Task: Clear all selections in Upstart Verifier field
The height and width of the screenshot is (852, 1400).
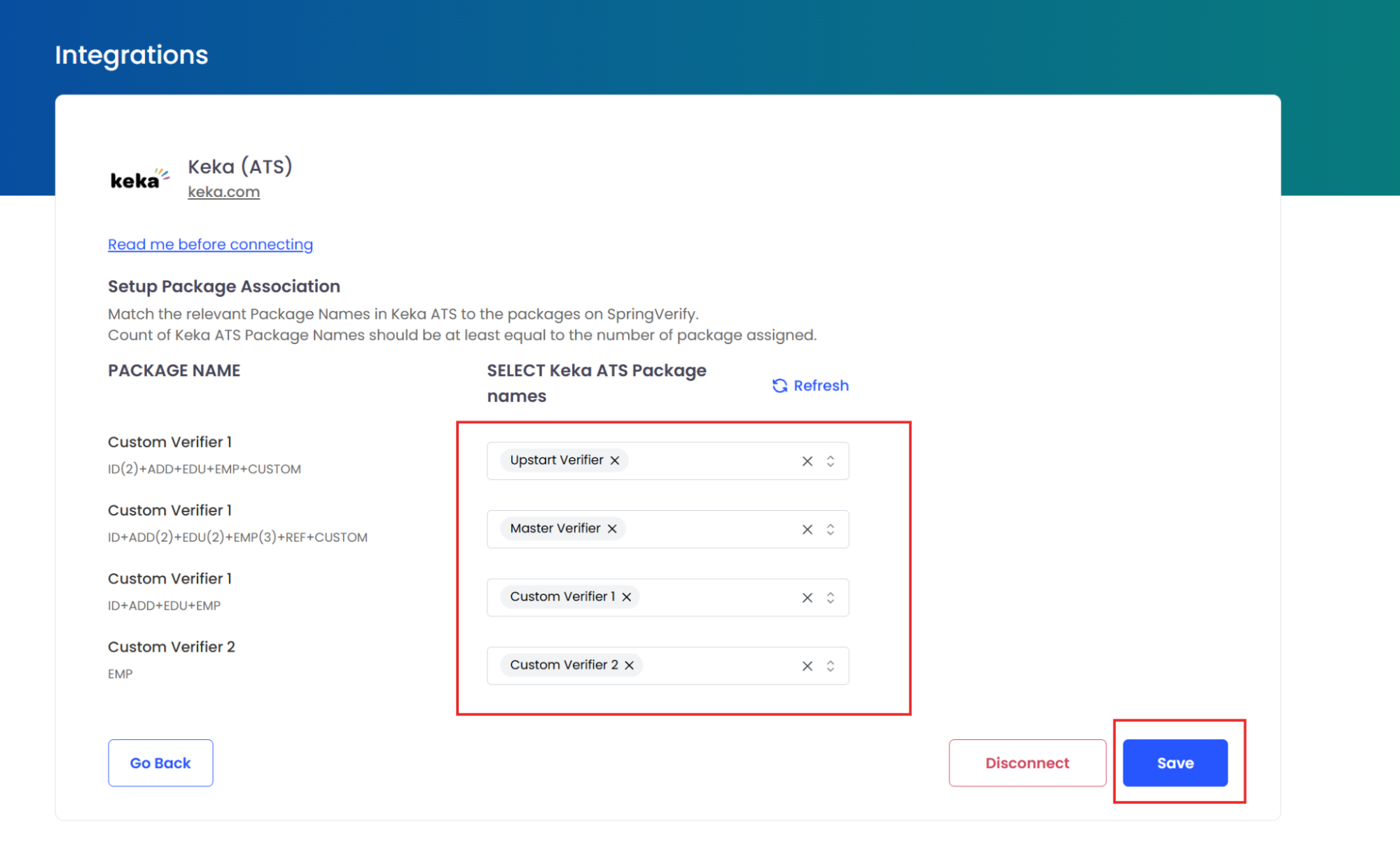Action: [808, 461]
